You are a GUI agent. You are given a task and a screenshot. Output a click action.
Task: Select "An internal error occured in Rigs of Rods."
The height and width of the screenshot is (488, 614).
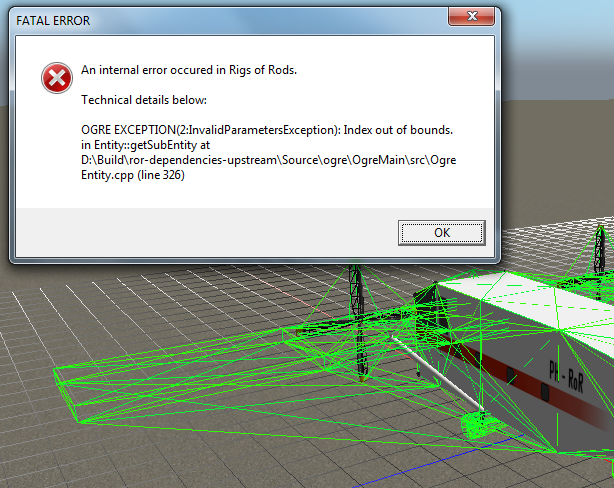click(x=189, y=70)
